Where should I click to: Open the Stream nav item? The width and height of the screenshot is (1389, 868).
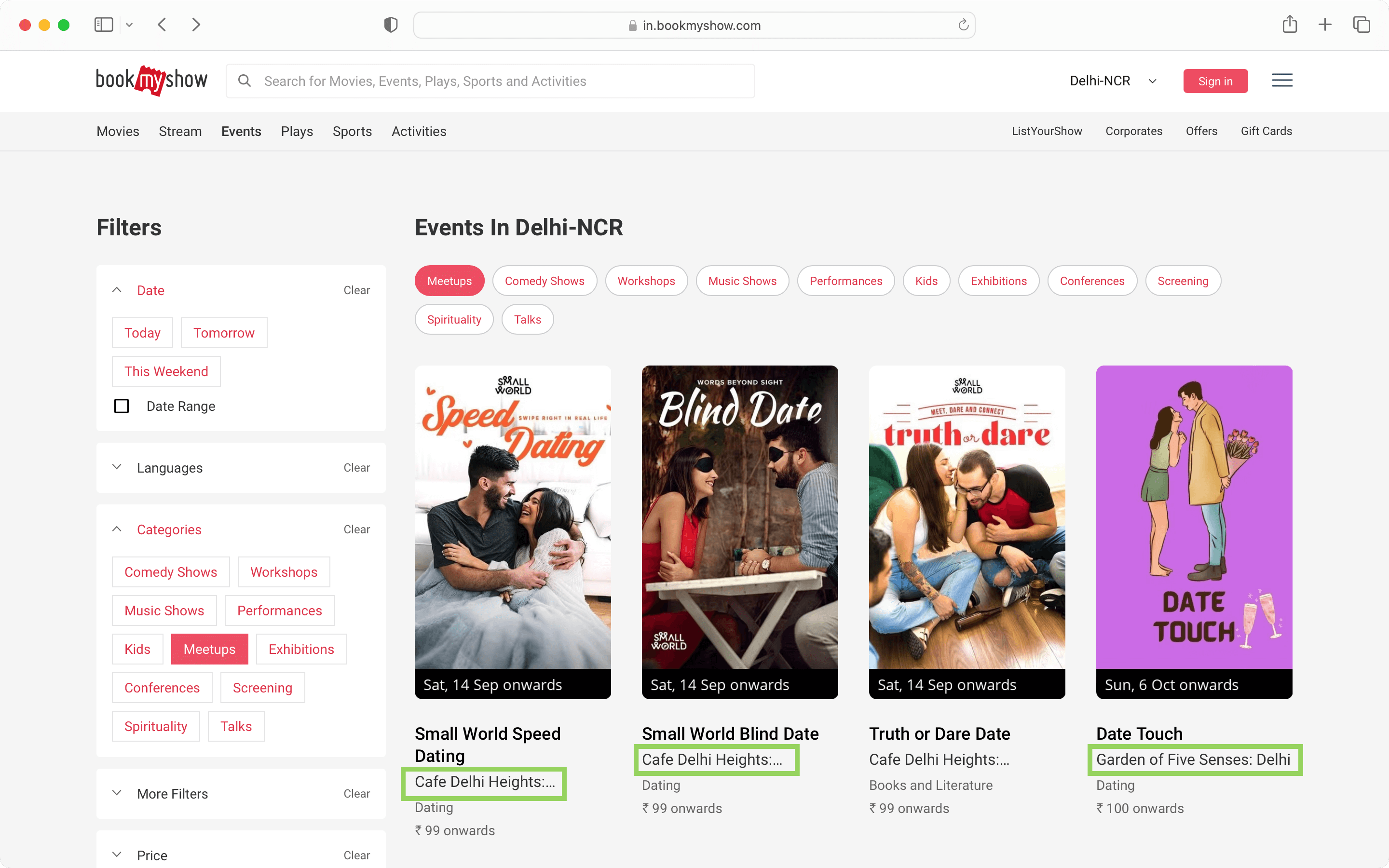pyautogui.click(x=180, y=131)
